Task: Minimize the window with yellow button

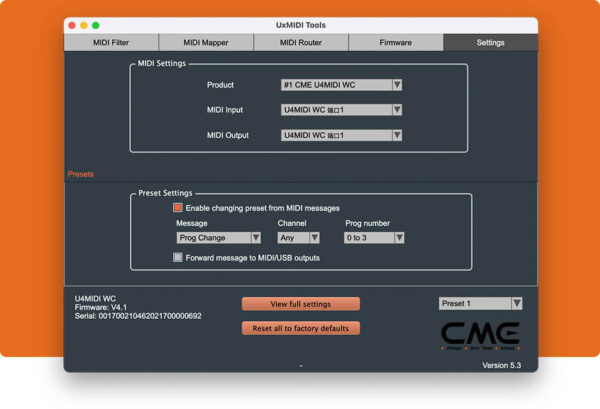Action: pos(84,25)
